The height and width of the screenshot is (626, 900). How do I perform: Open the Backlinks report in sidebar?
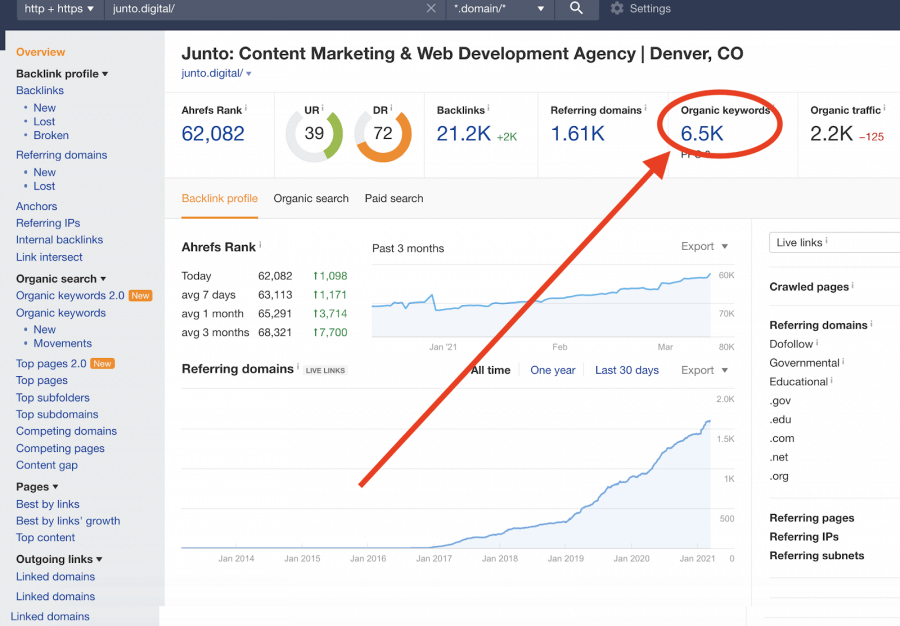point(40,91)
